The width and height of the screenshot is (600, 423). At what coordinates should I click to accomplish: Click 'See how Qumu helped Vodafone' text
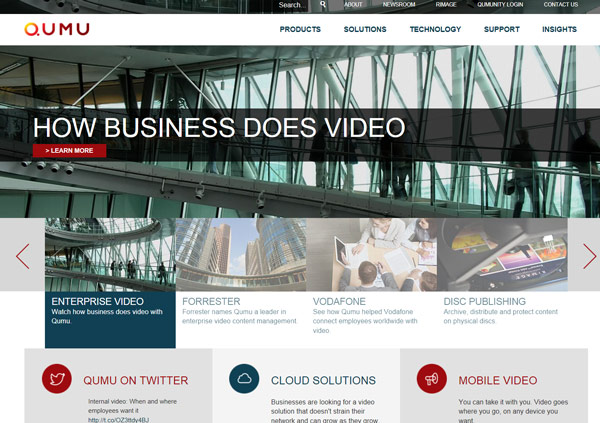(x=365, y=321)
